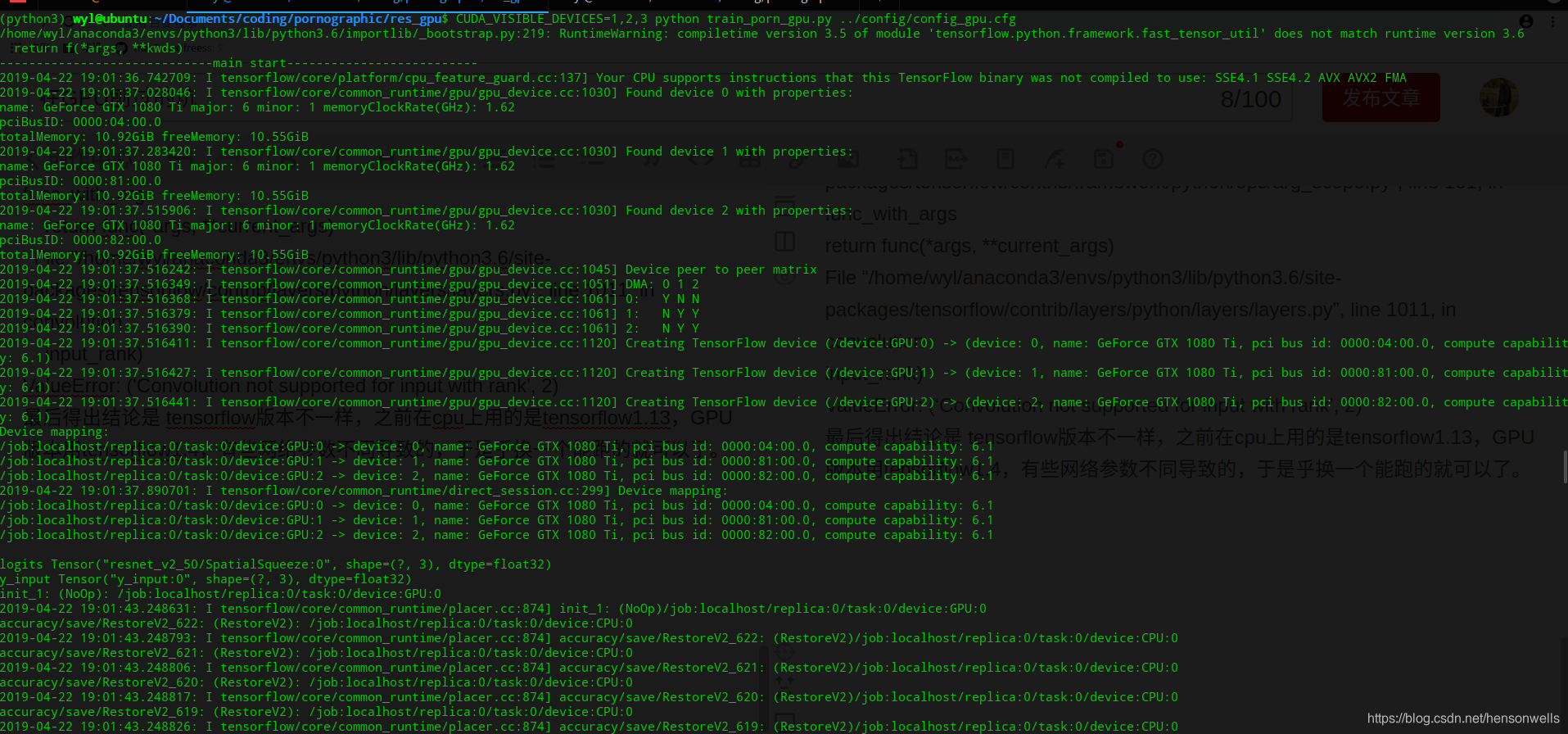
Task: Click the blog.csdn.net/hensonwells URL text
Action: pyautogui.click(x=1463, y=718)
